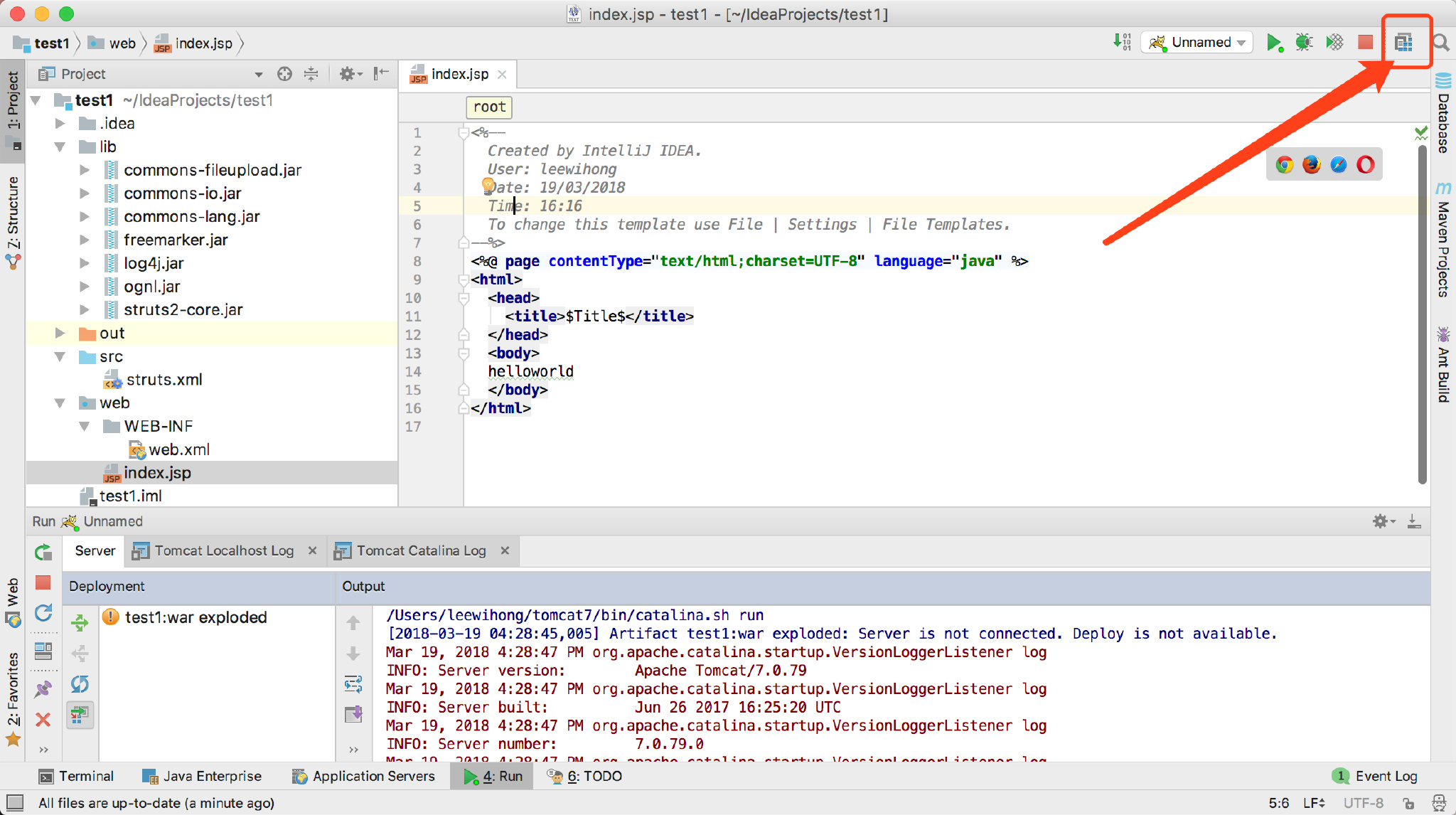Screen dimensions: 1456x815
Task: Switch to Tomcat Localhost Log tab
Action: click(223, 550)
